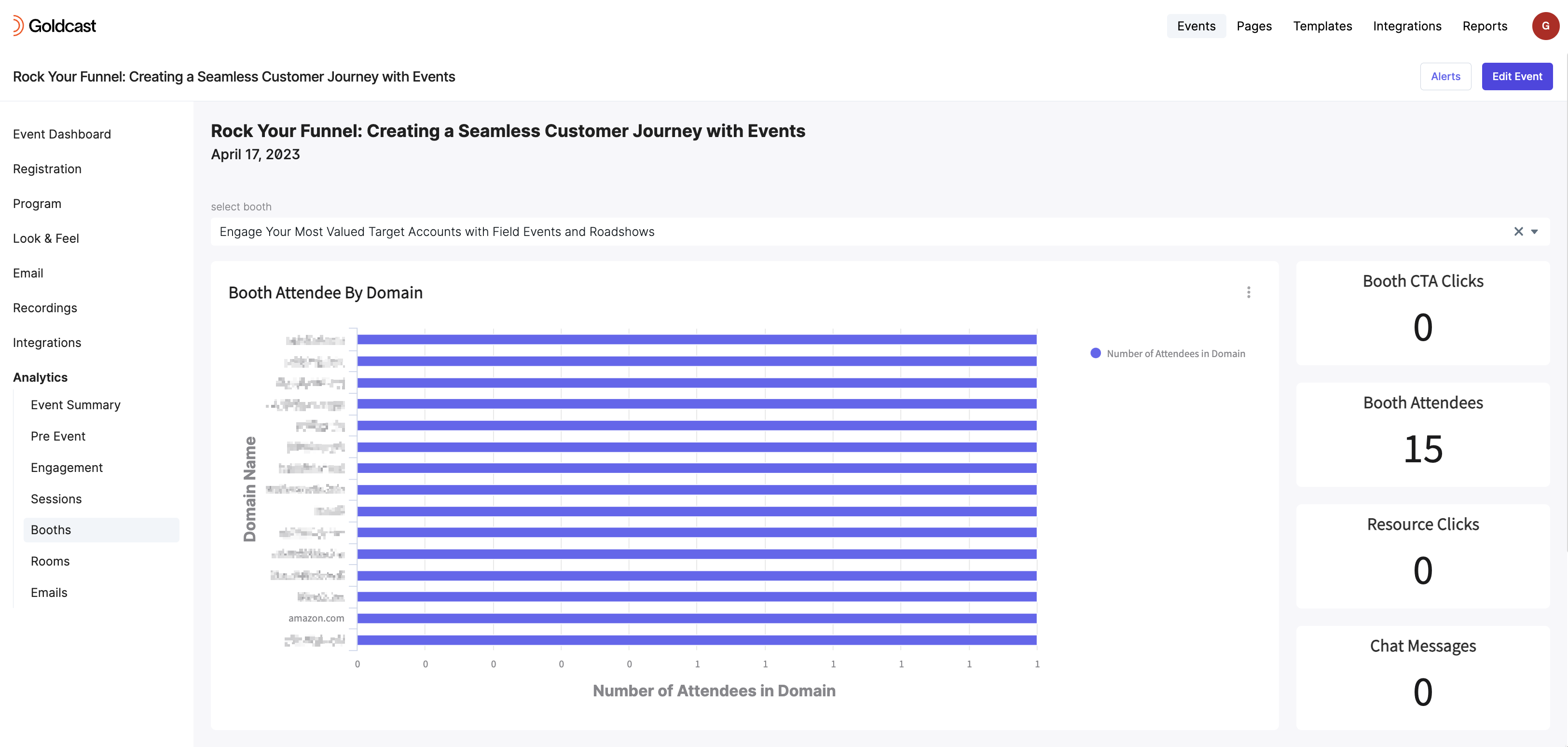Click the Edit Event button

coord(1517,76)
